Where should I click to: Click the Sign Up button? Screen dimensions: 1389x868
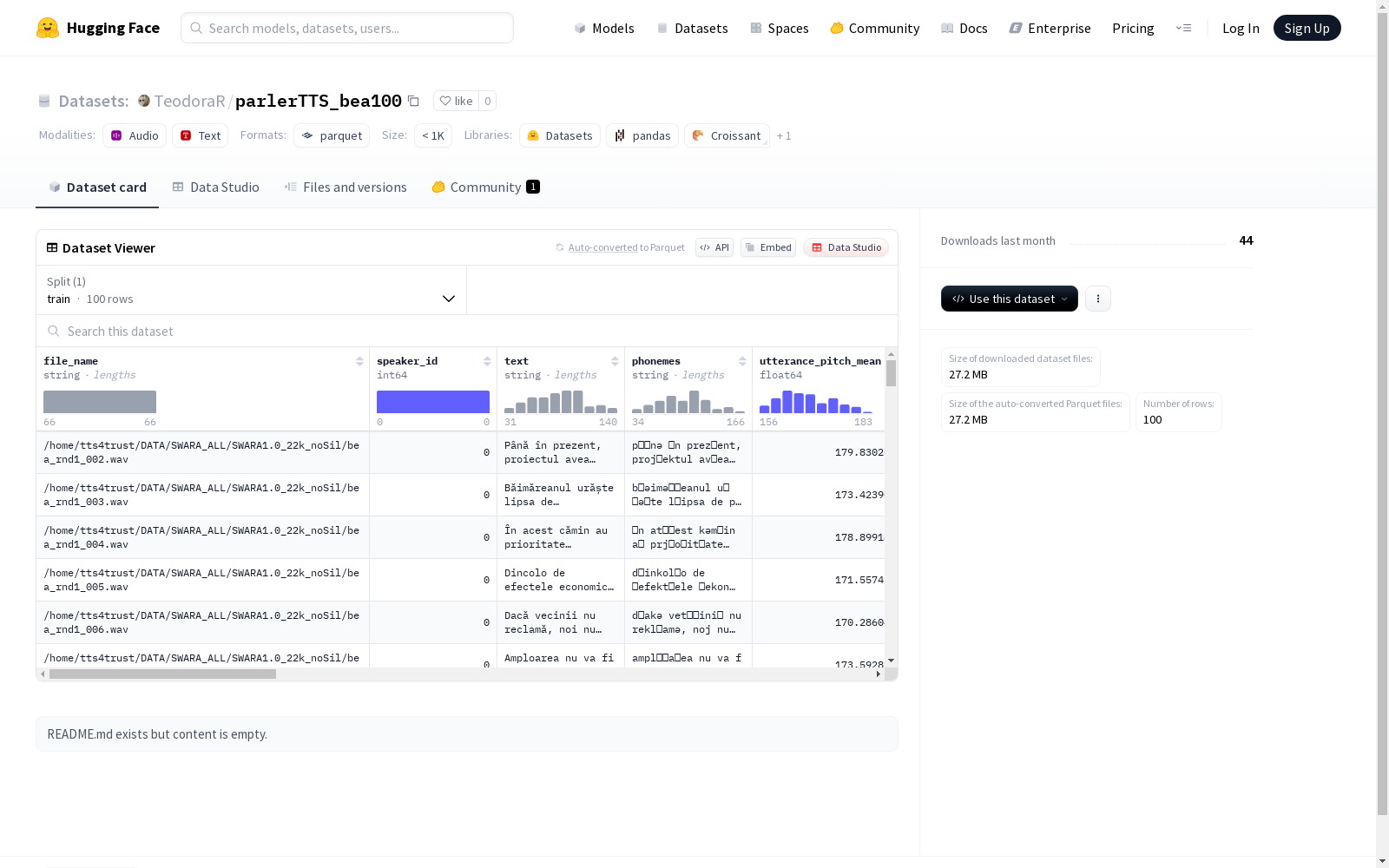(1307, 28)
